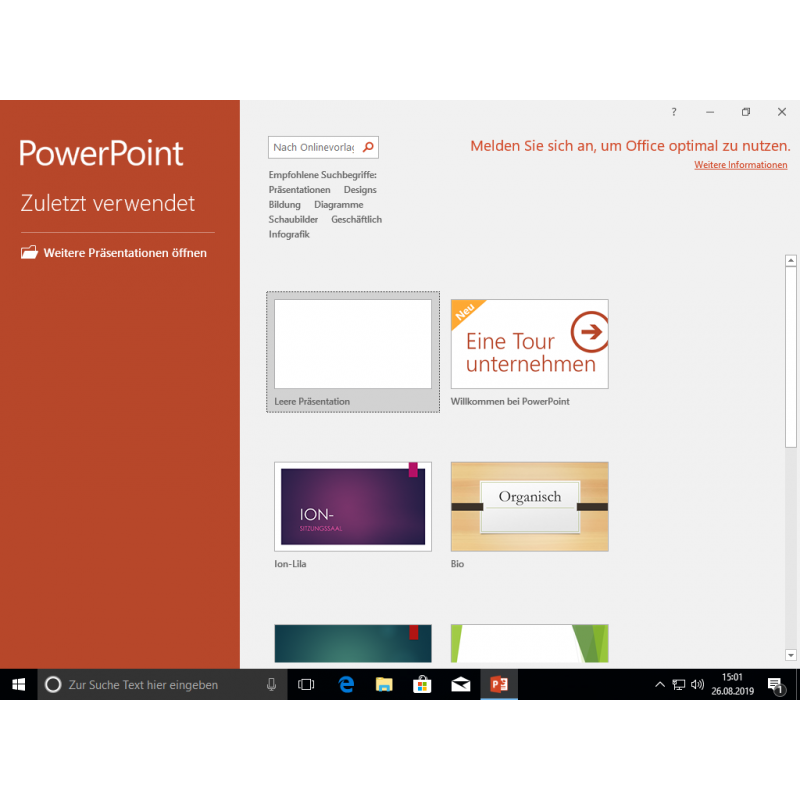Click the online template search field
This screenshot has width=800, height=800.
coord(313,148)
